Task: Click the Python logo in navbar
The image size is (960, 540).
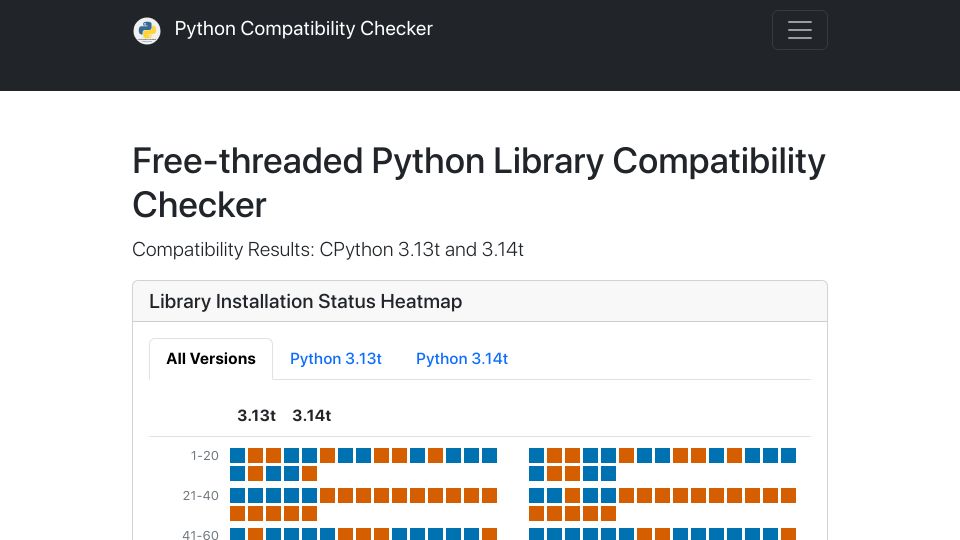Action: click(147, 30)
